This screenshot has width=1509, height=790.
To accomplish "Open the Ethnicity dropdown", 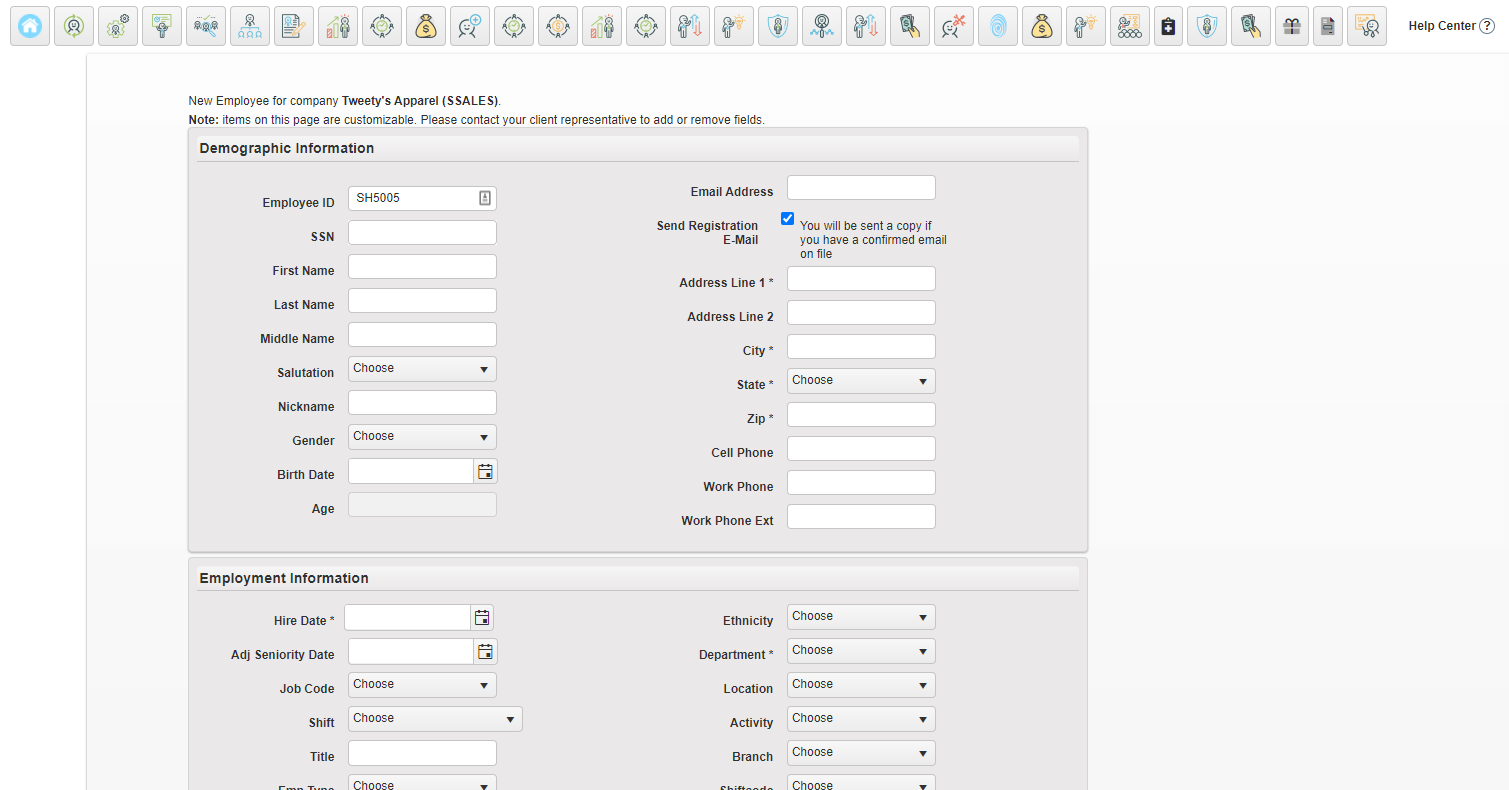I will (x=861, y=617).
